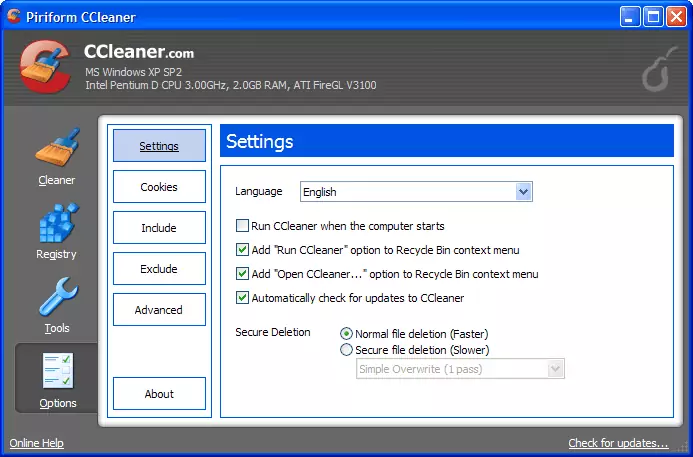This screenshot has width=693, height=457.
Task: Choose Normal file deletion (Faster)
Action: coord(347,334)
